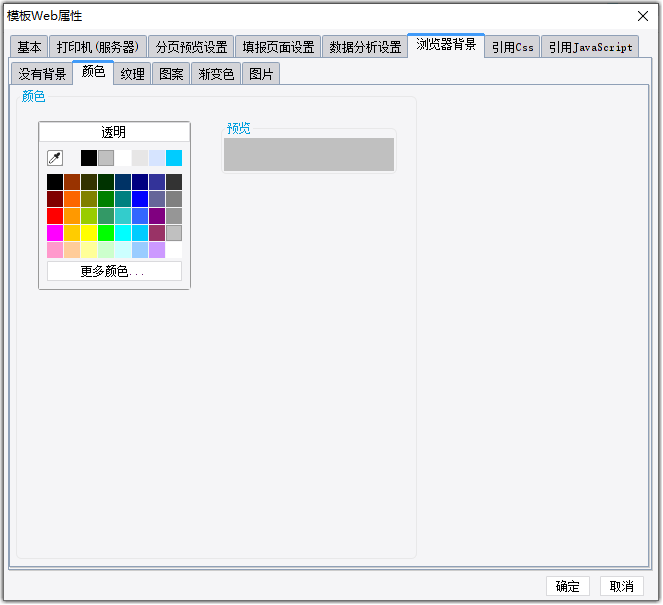Click the 透明 transparent button

114,132
